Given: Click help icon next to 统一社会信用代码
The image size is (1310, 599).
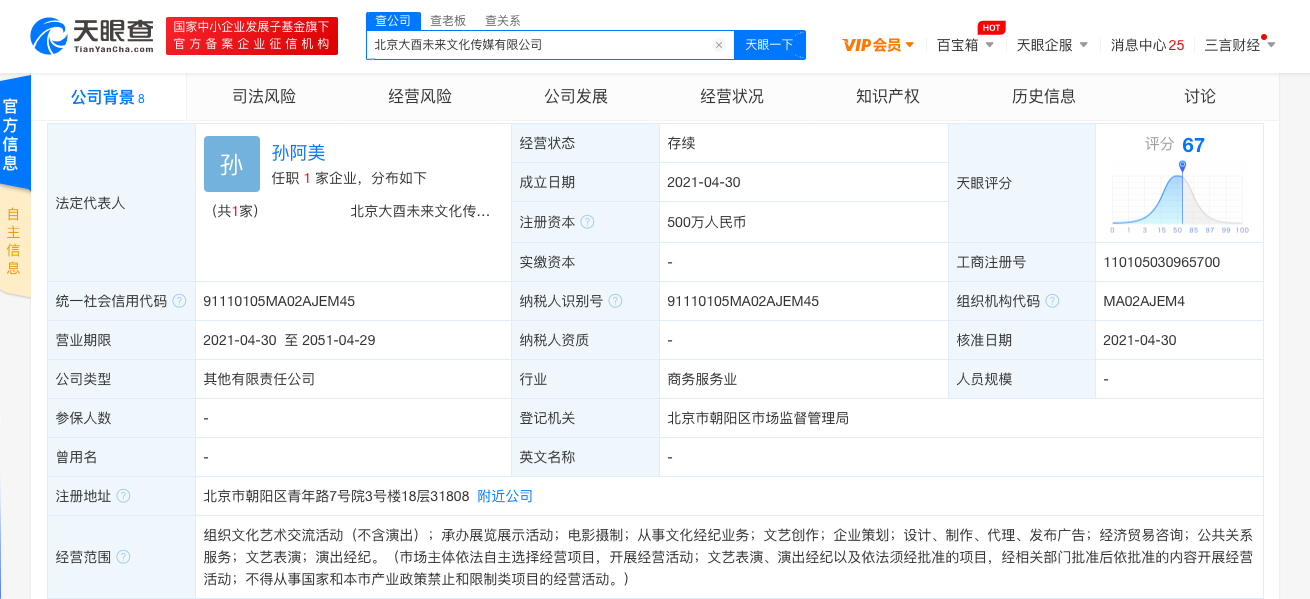Looking at the screenshot, I should [179, 301].
